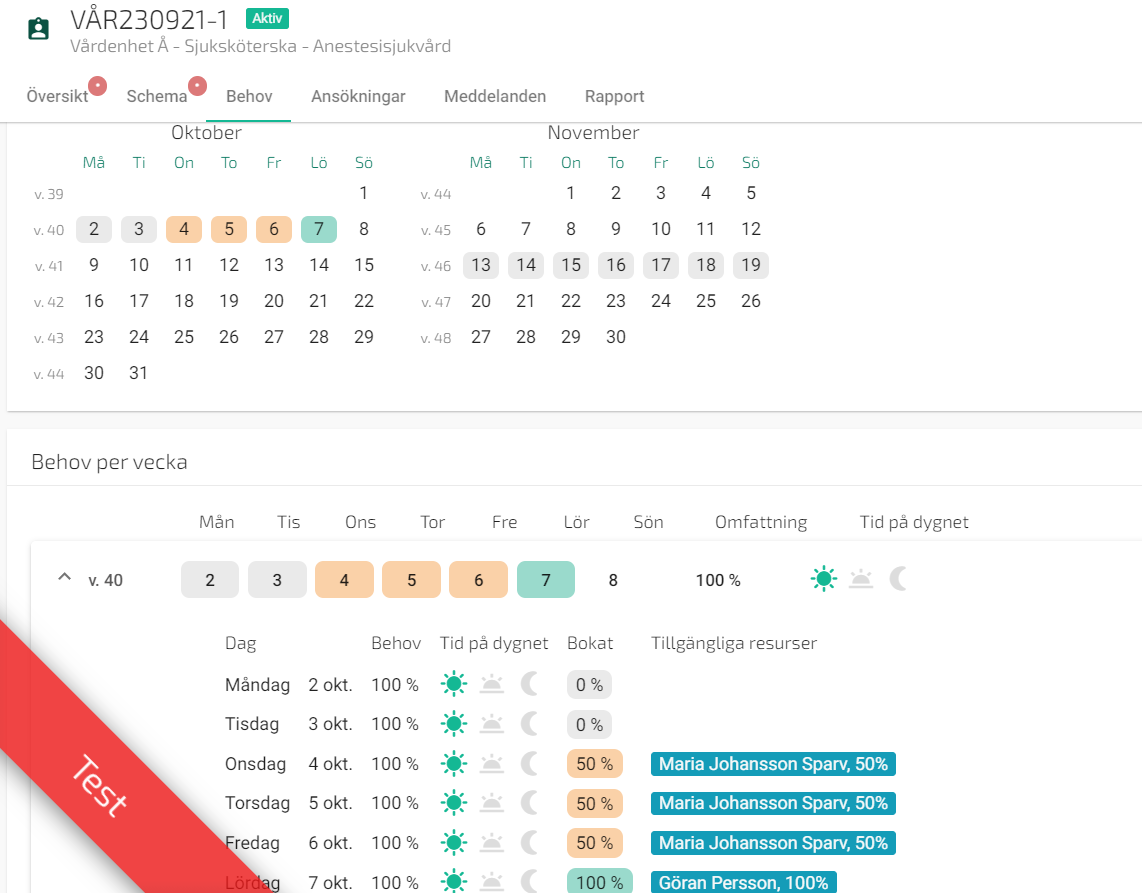Click green day 7 chip in v. 40 row
This screenshot has width=1142, height=893.
point(546,580)
